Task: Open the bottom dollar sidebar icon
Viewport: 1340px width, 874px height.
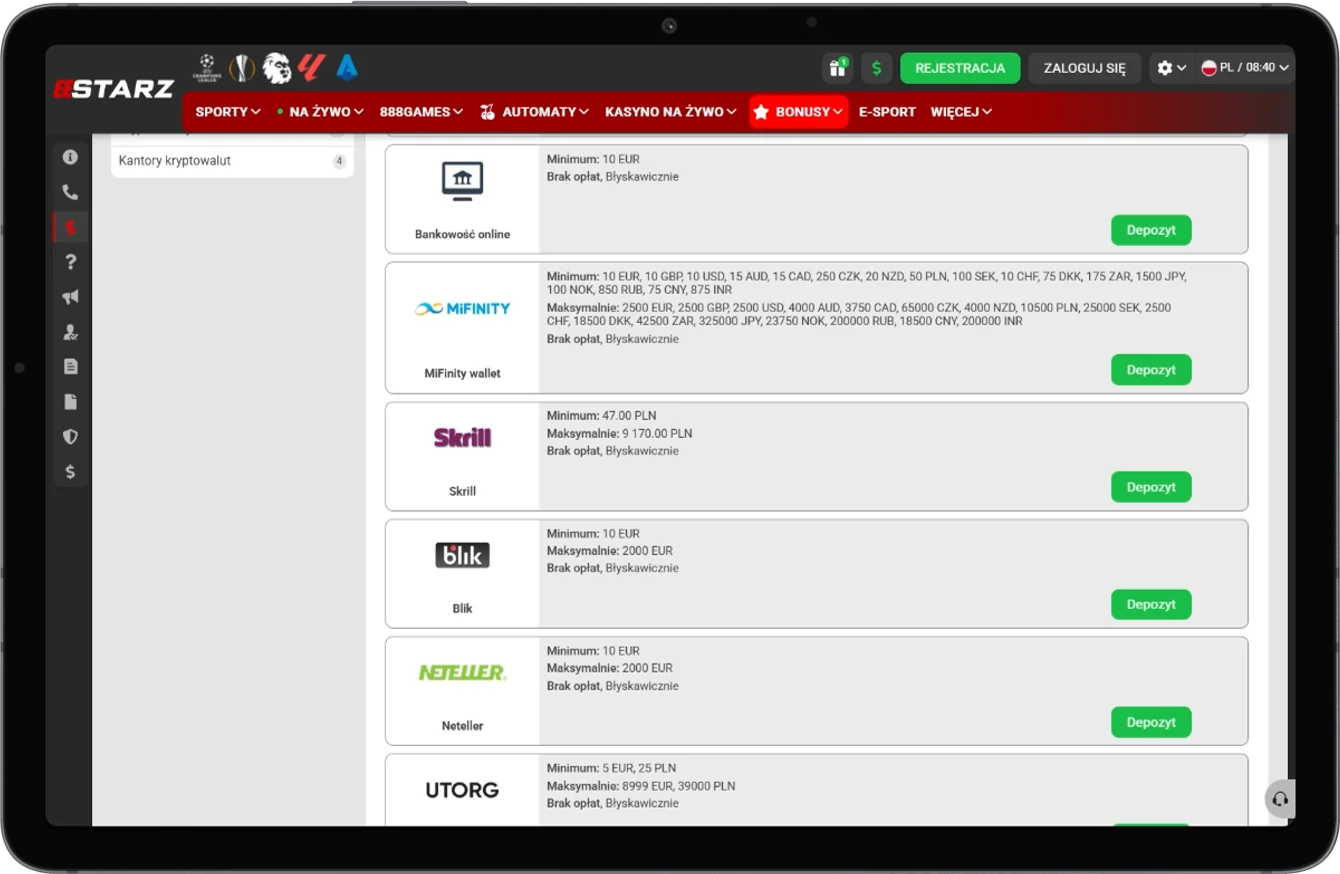Action: pyautogui.click(x=70, y=472)
